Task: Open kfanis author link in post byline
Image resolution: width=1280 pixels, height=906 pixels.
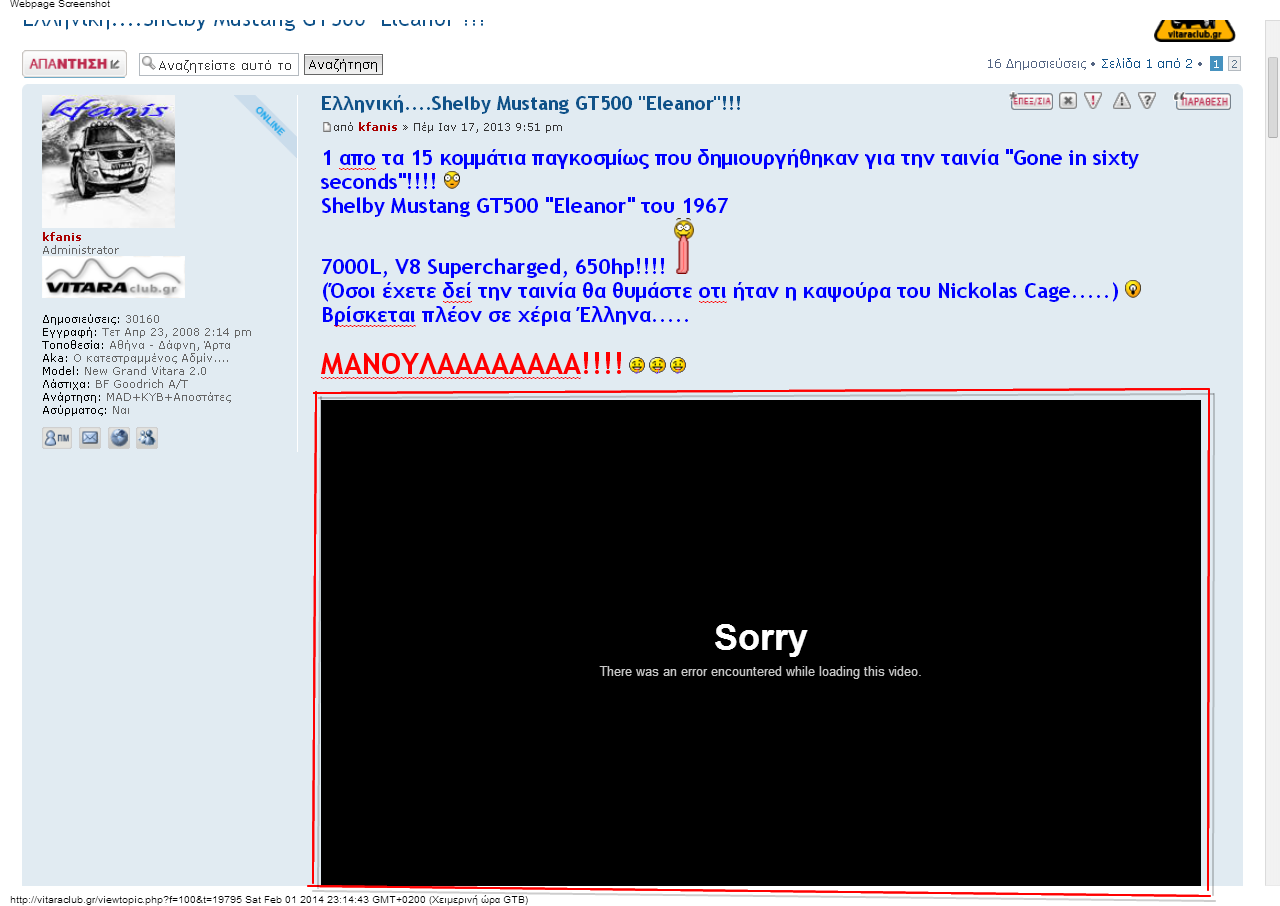Action: (x=378, y=128)
